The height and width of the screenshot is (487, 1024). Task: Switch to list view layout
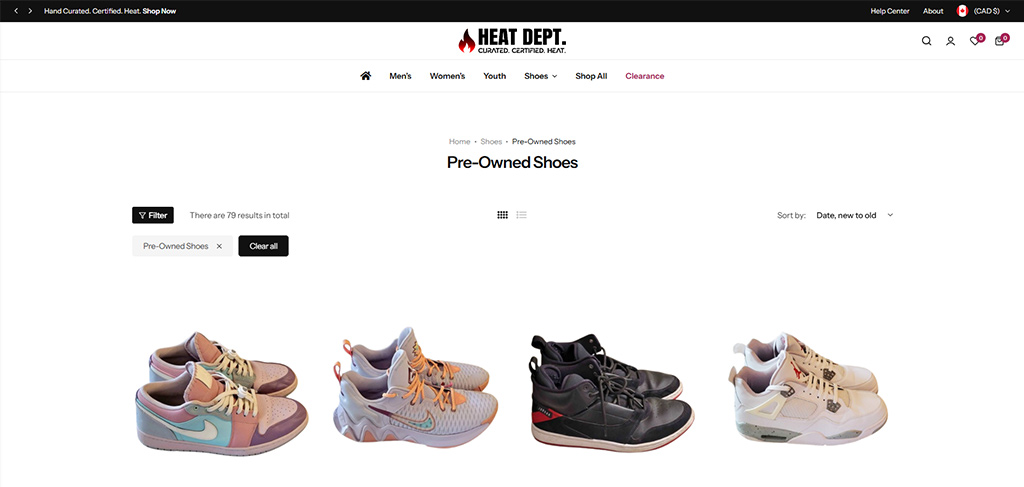pyautogui.click(x=521, y=215)
